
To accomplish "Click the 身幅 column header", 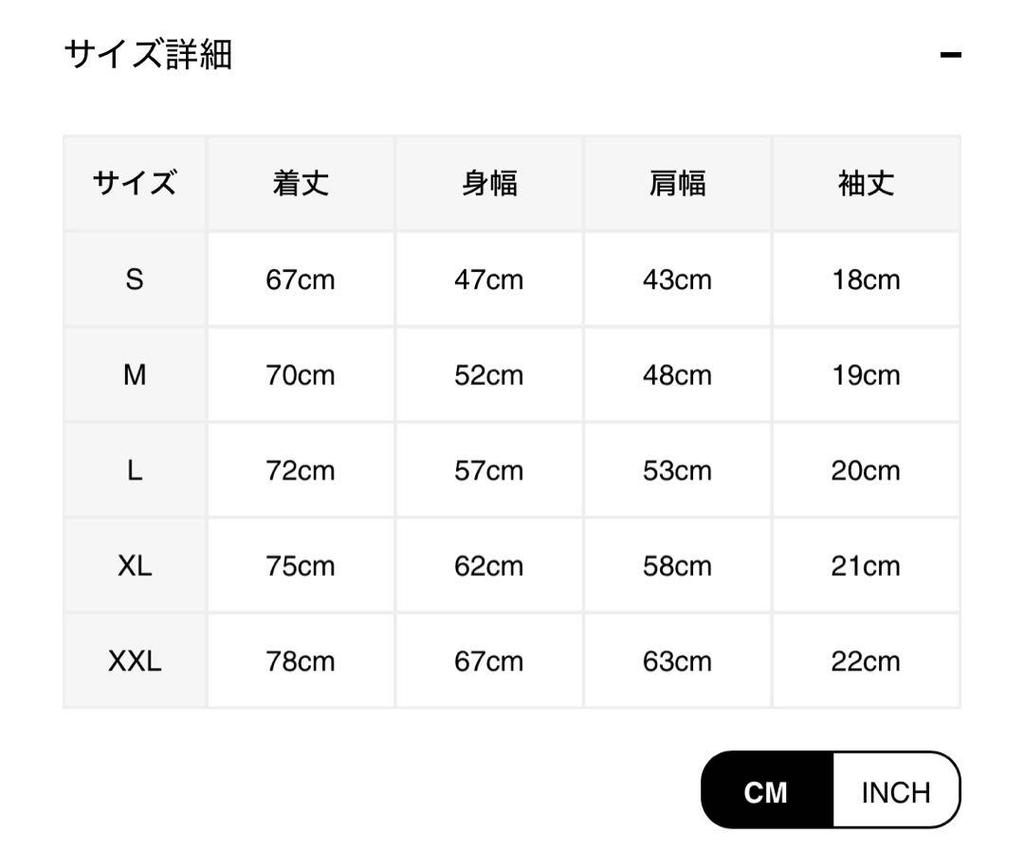I will coord(489,184).
